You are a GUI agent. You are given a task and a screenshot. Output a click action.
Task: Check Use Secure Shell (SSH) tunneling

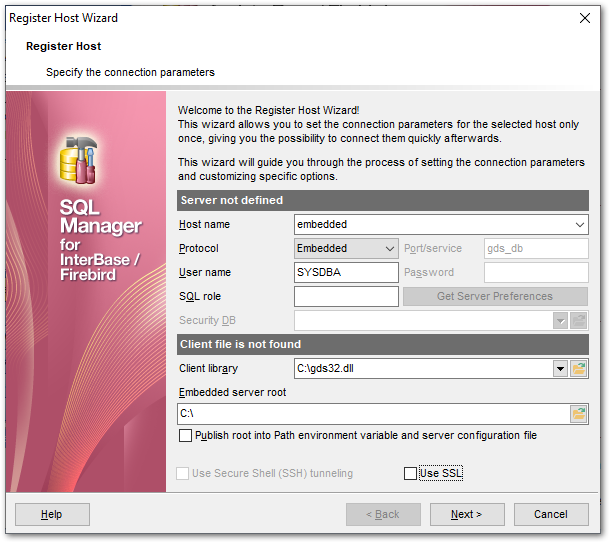(x=183, y=473)
